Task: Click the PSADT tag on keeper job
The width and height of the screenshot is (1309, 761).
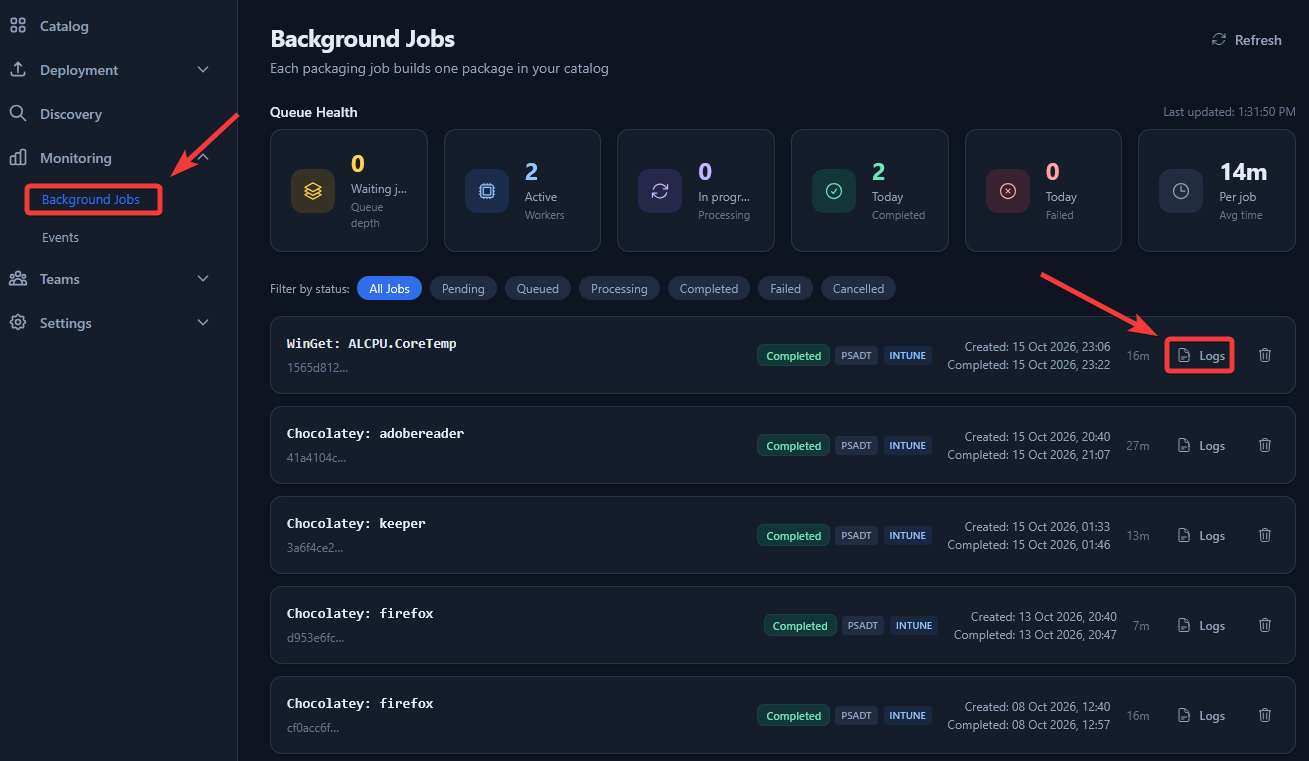Action: pos(857,535)
